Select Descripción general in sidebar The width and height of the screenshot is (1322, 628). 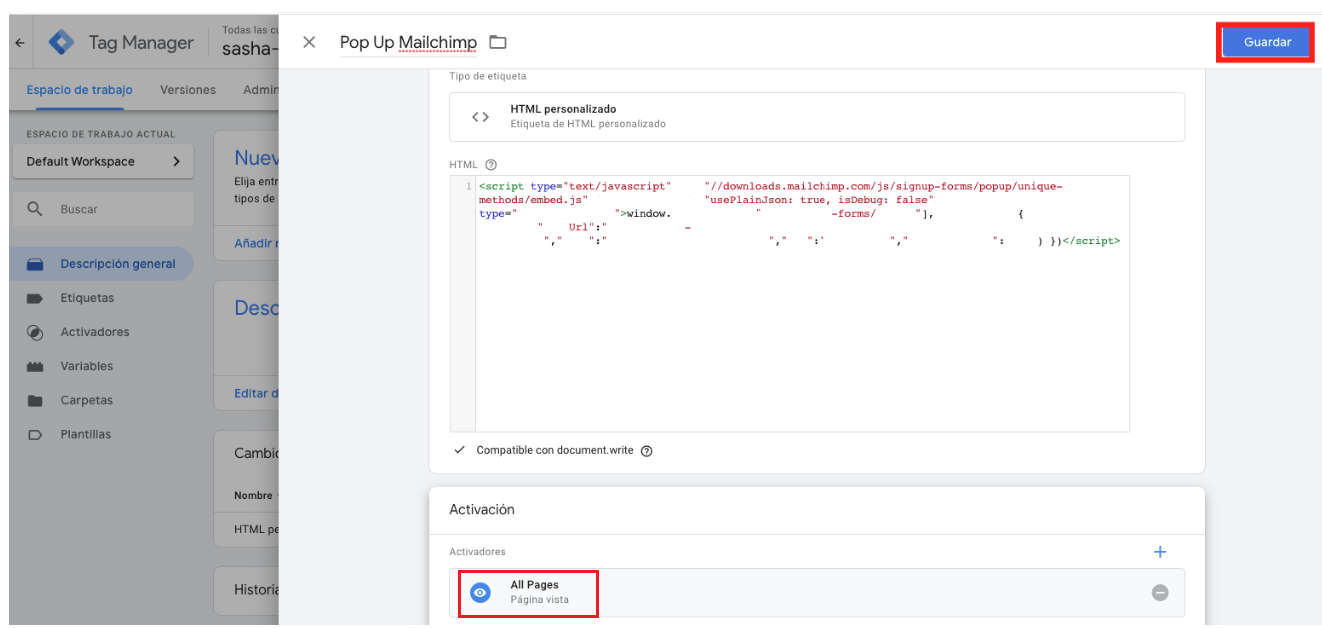click(x=101, y=264)
